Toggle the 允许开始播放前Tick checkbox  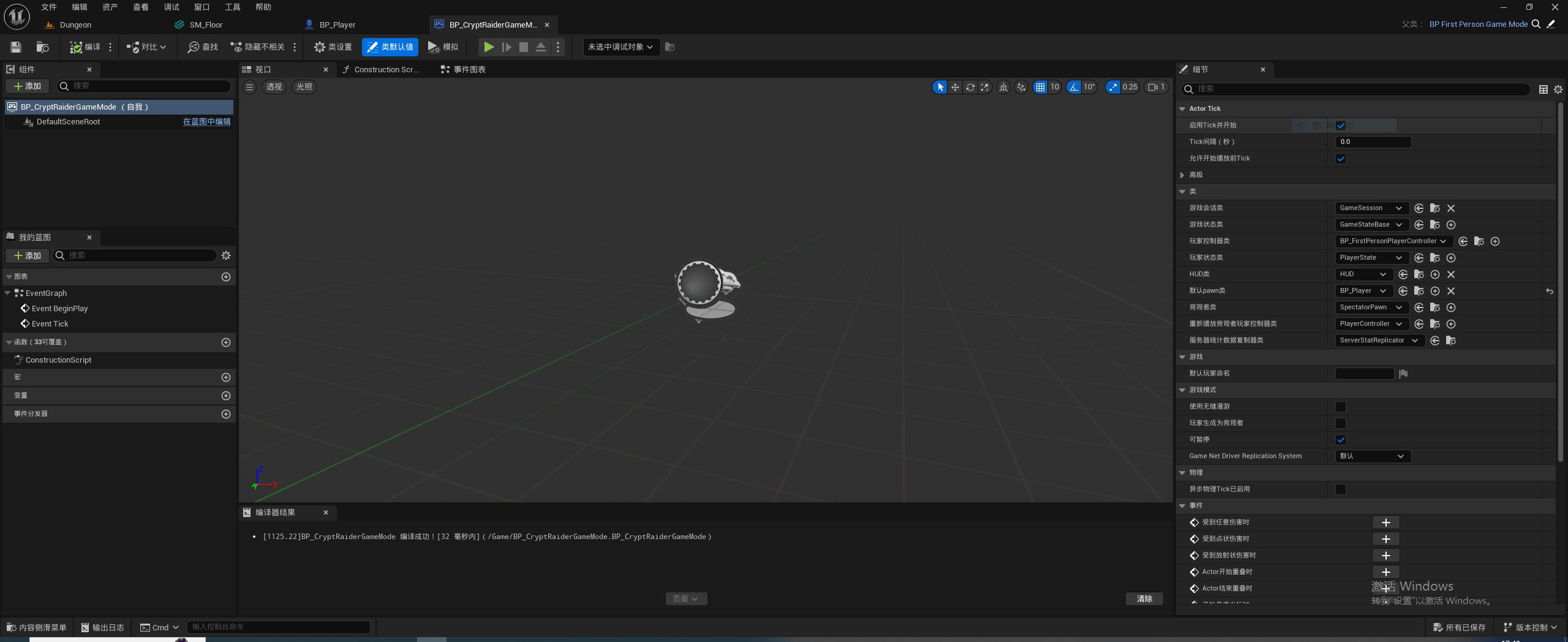pos(1341,159)
